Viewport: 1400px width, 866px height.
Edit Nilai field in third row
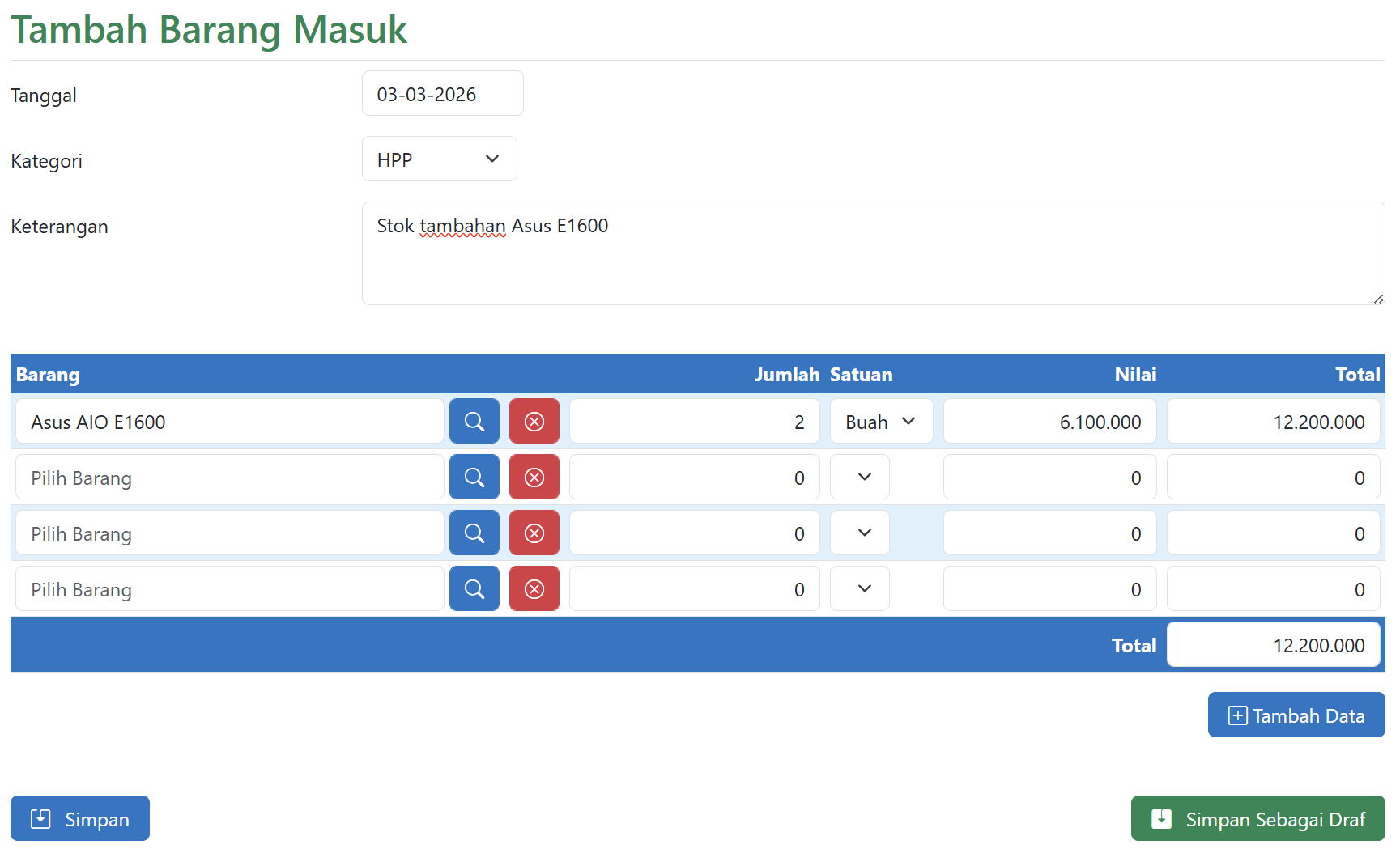1050,533
